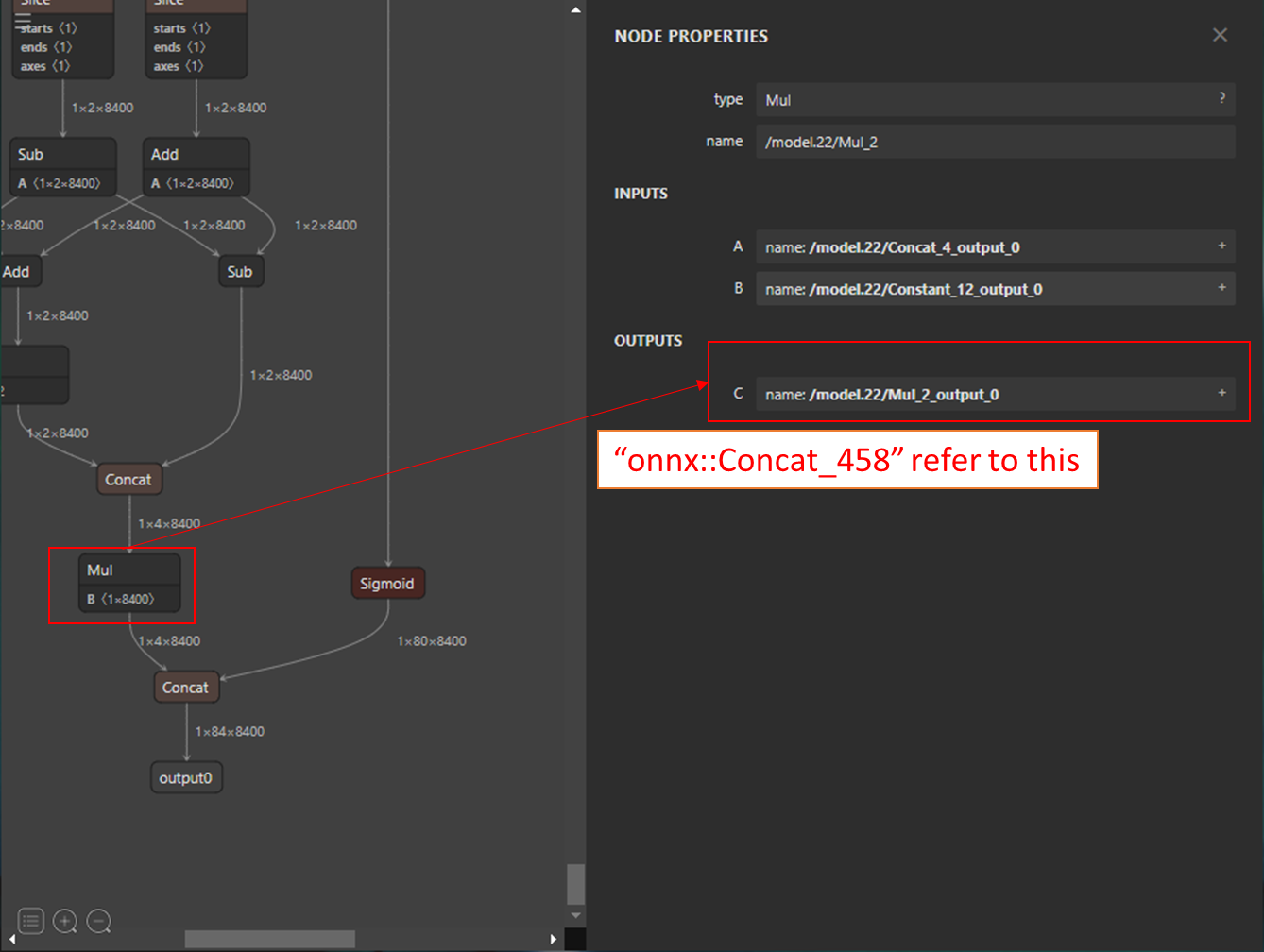Click the 1×84×8400 edge label

(x=230, y=731)
